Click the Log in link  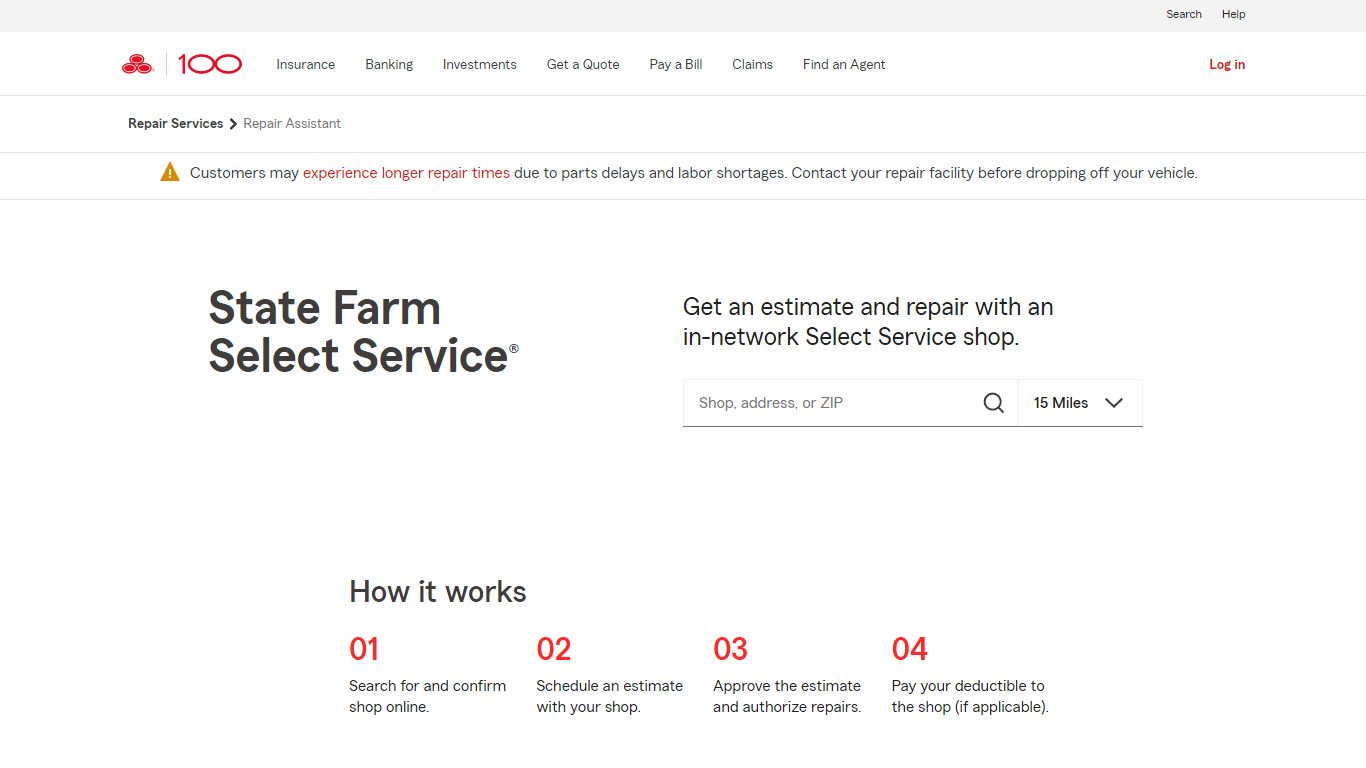[x=1227, y=64]
